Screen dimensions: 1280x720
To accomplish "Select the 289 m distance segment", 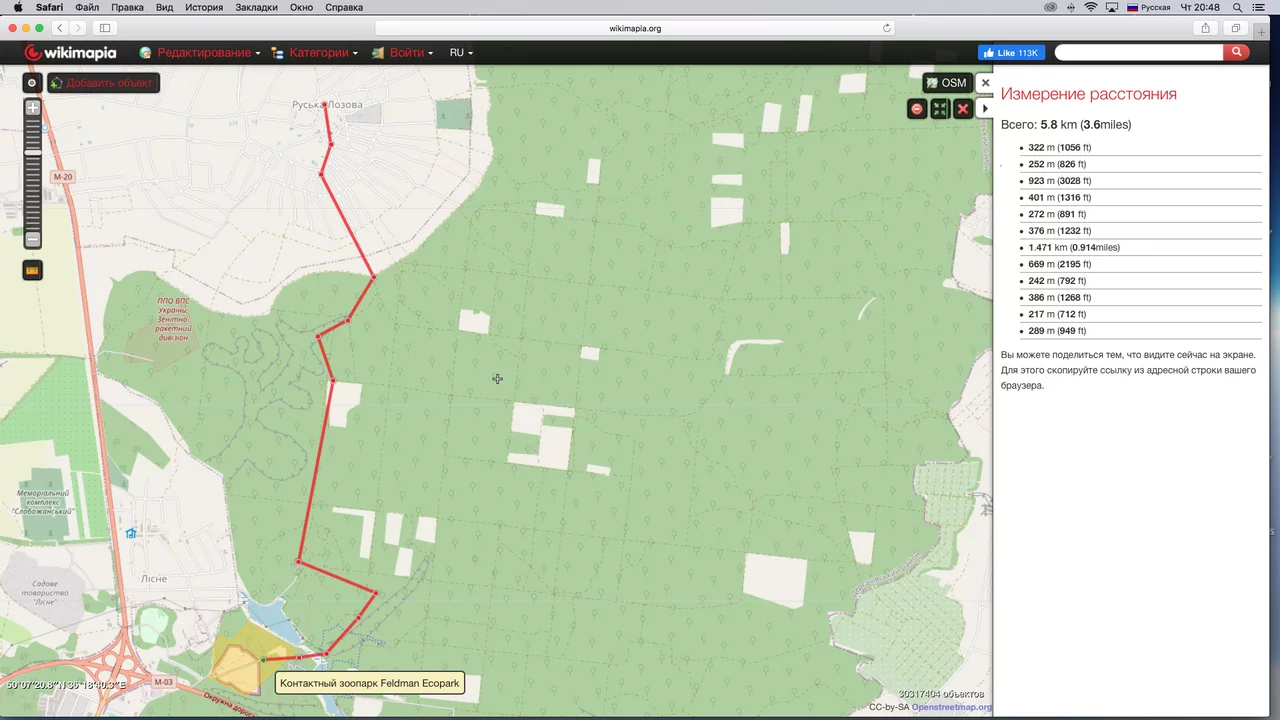I will (x=1140, y=331).
